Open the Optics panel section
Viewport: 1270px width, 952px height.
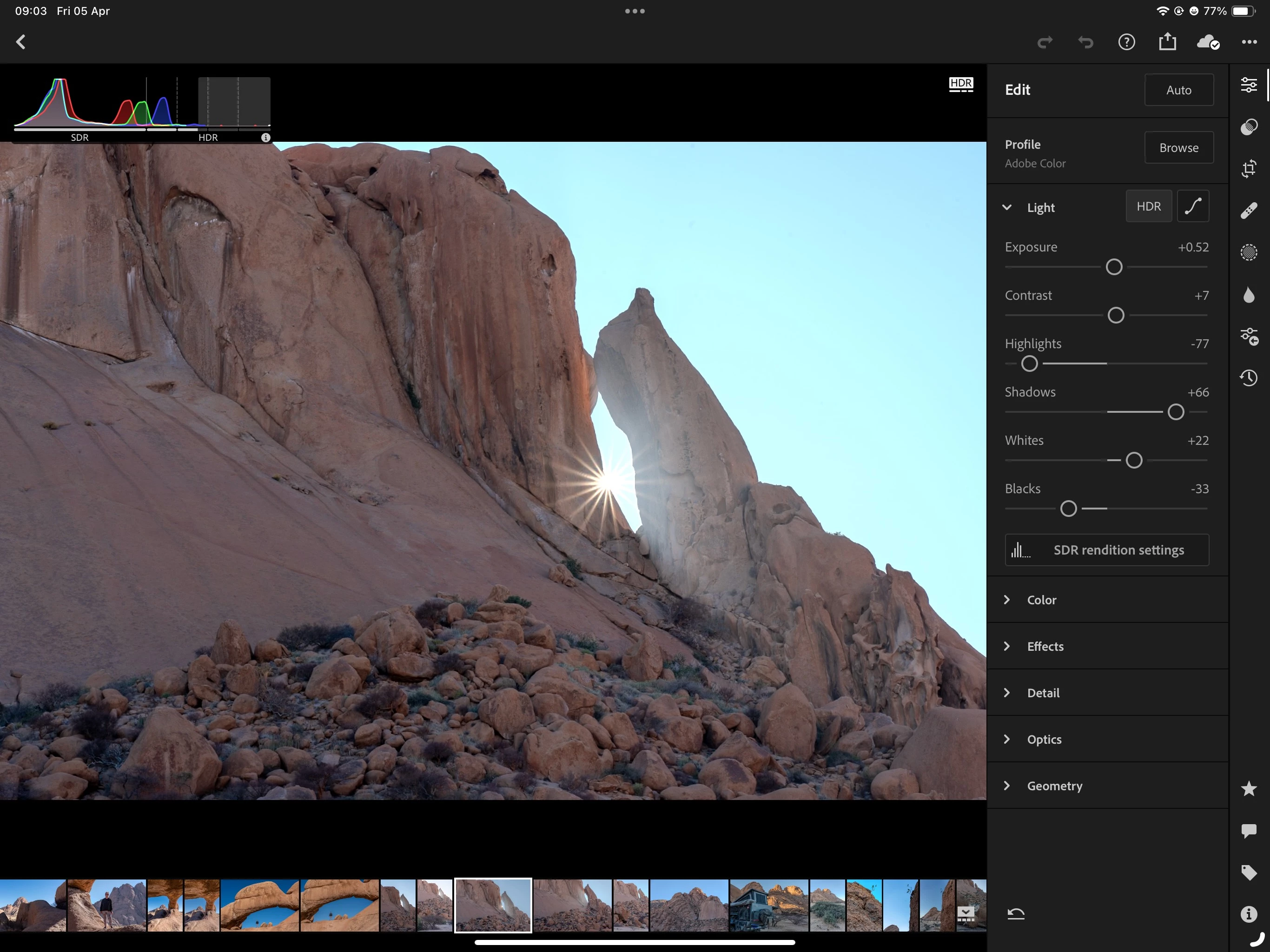tap(1044, 739)
